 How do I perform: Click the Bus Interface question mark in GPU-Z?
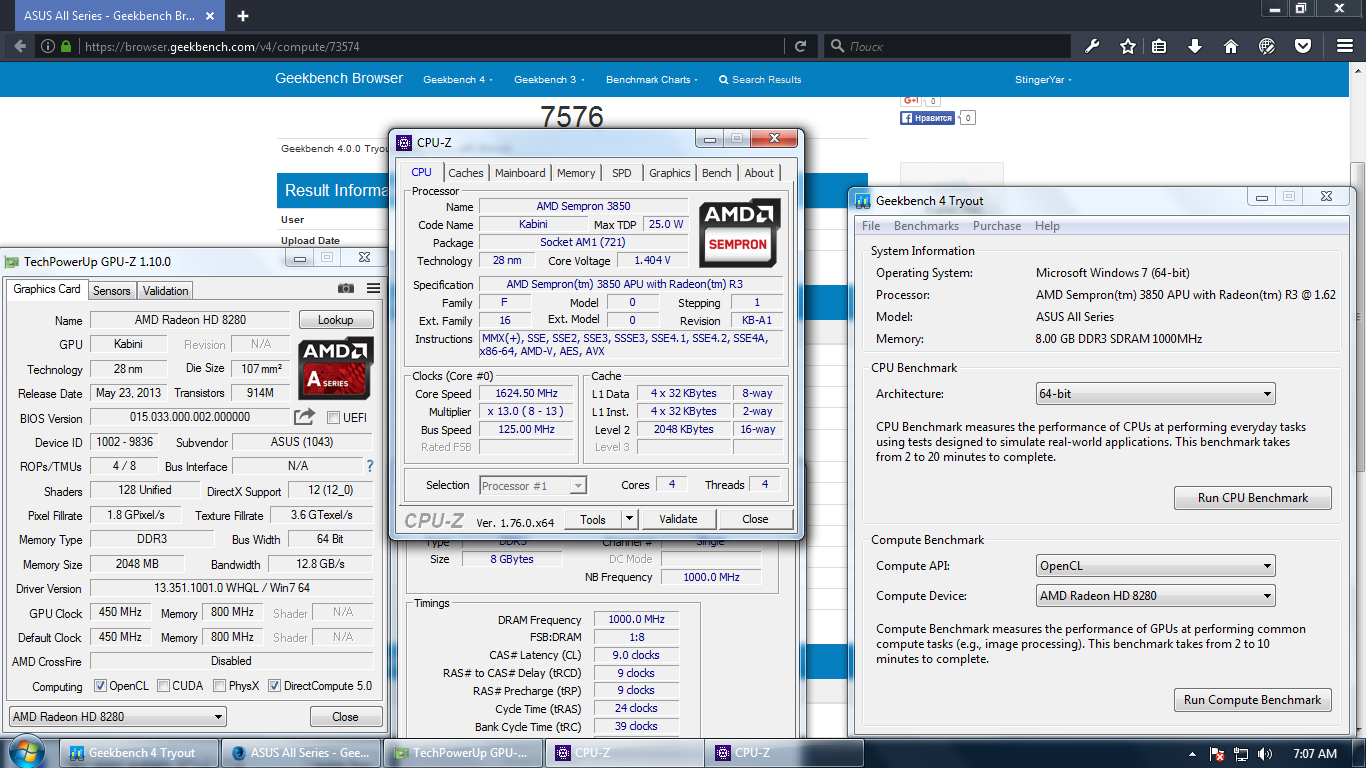370,466
